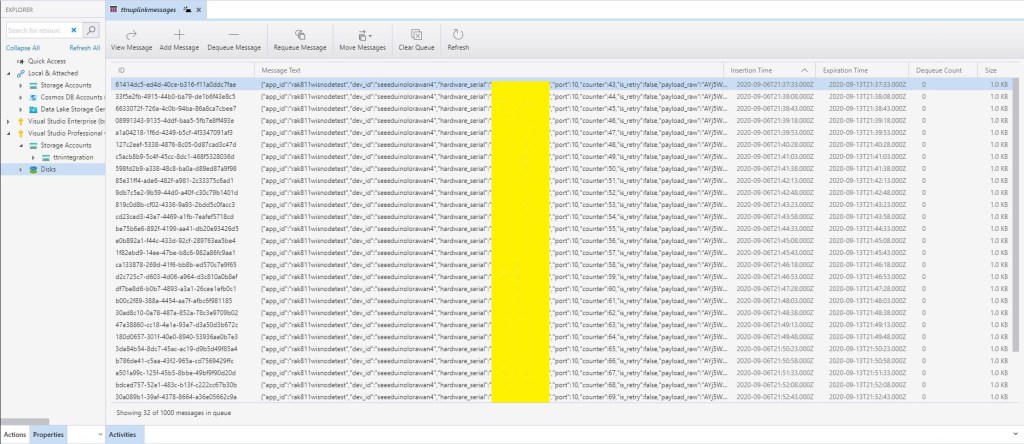Open the Activities tab
The width and height of the screenshot is (1024, 444).
[122, 435]
